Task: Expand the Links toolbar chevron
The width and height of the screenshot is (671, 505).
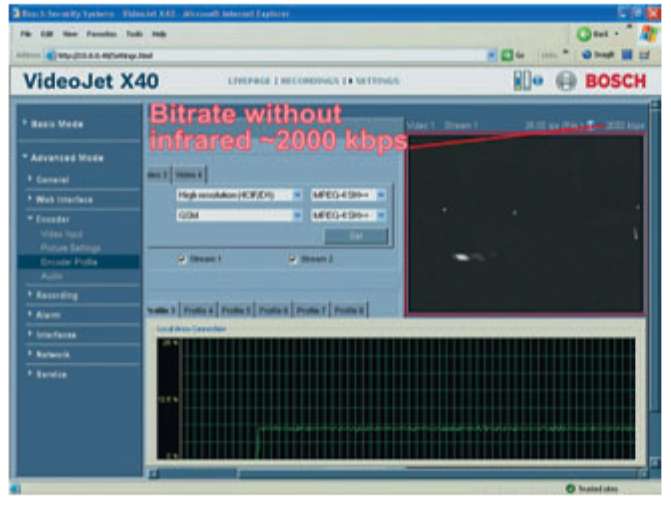Action: [565, 53]
